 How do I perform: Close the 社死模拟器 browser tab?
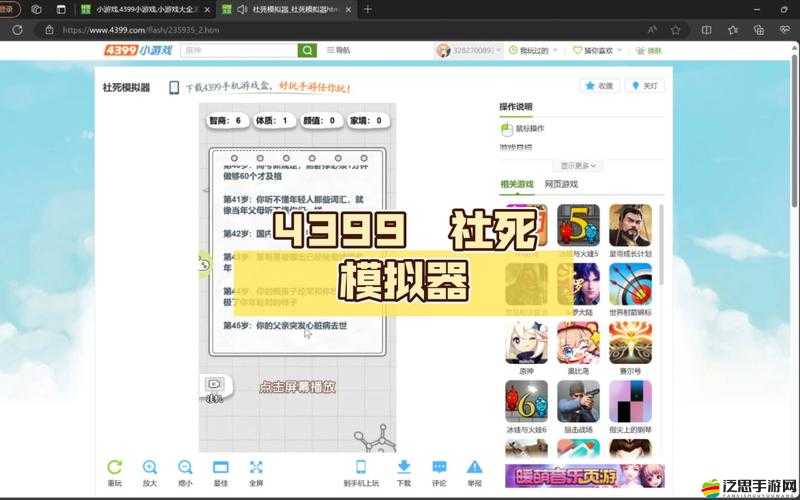pyautogui.click(x=348, y=9)
